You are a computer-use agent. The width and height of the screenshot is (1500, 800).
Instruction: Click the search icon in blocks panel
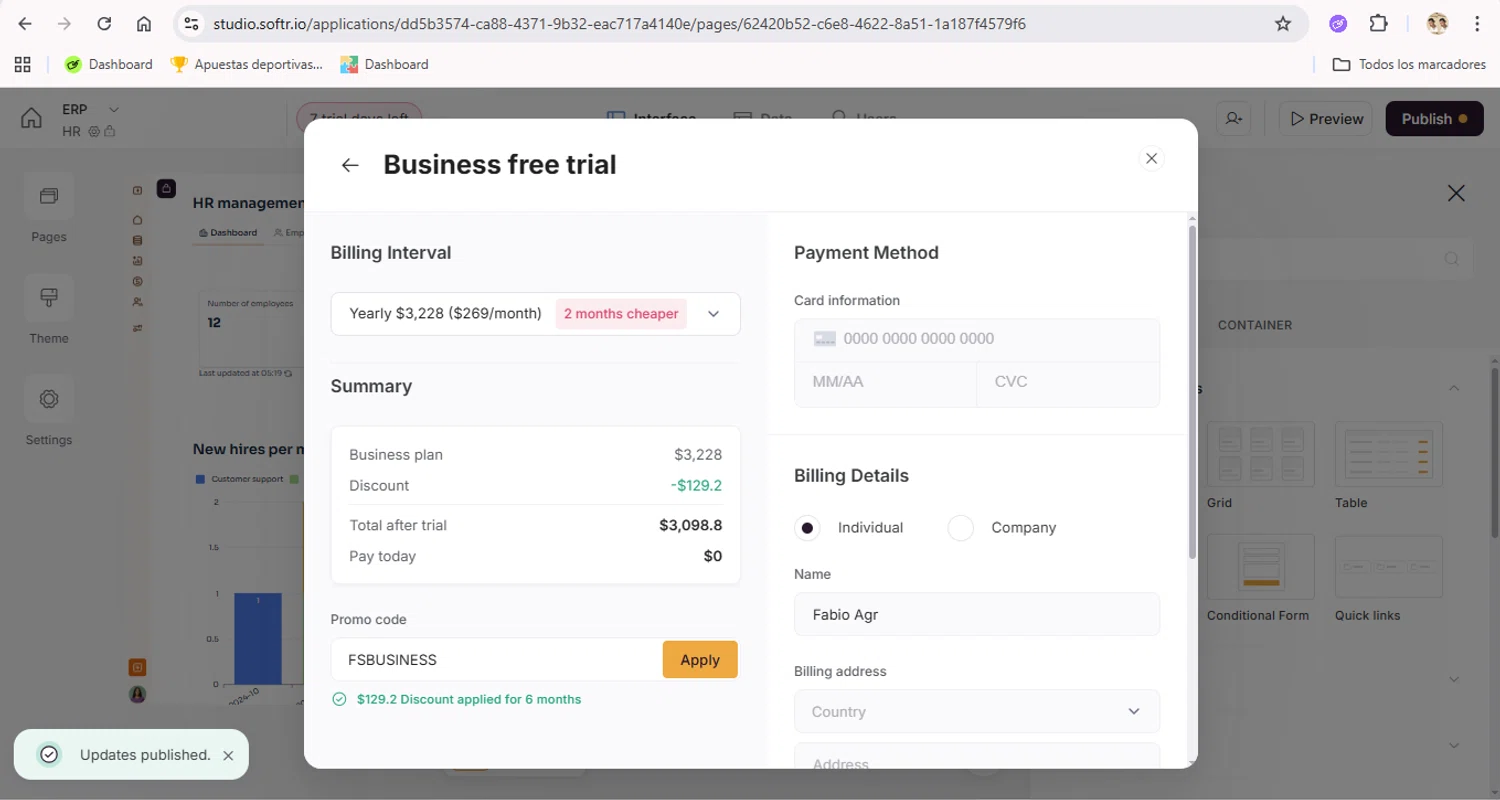(1451, 259)
